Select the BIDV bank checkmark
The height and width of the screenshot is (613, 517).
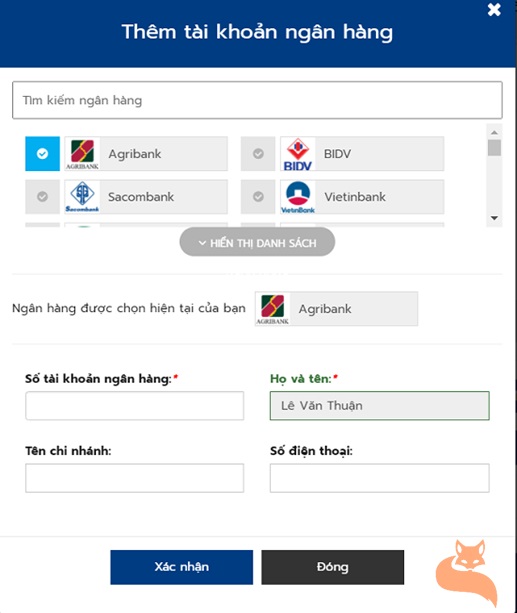tap(258, 154)
